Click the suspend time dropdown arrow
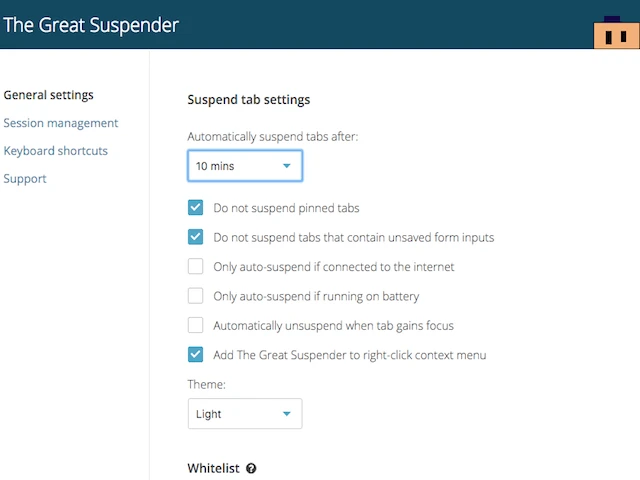The height and width of the screenshot is (480, 640). pos(287,166)
